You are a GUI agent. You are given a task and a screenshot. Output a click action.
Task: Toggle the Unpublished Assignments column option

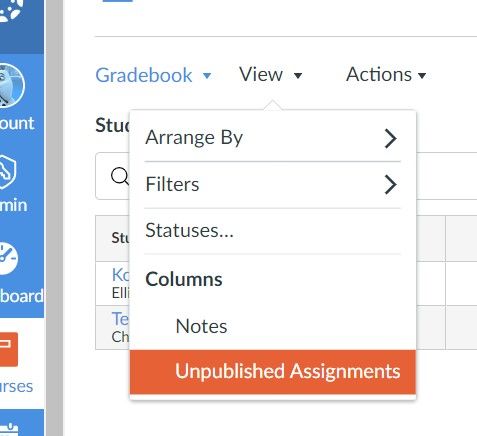click(273, 372)
